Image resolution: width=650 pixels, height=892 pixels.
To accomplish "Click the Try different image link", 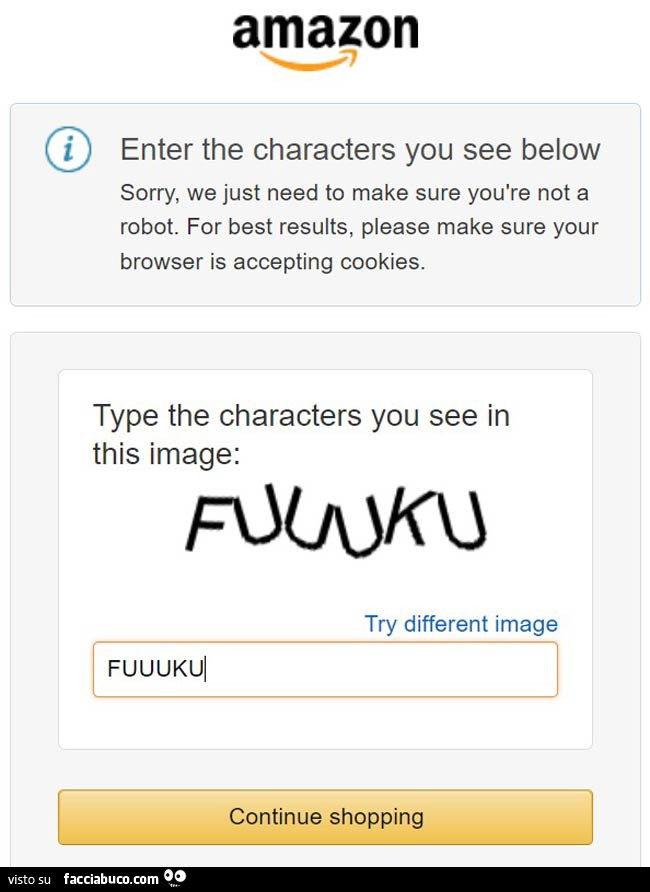I will click(x=461, y=624).
